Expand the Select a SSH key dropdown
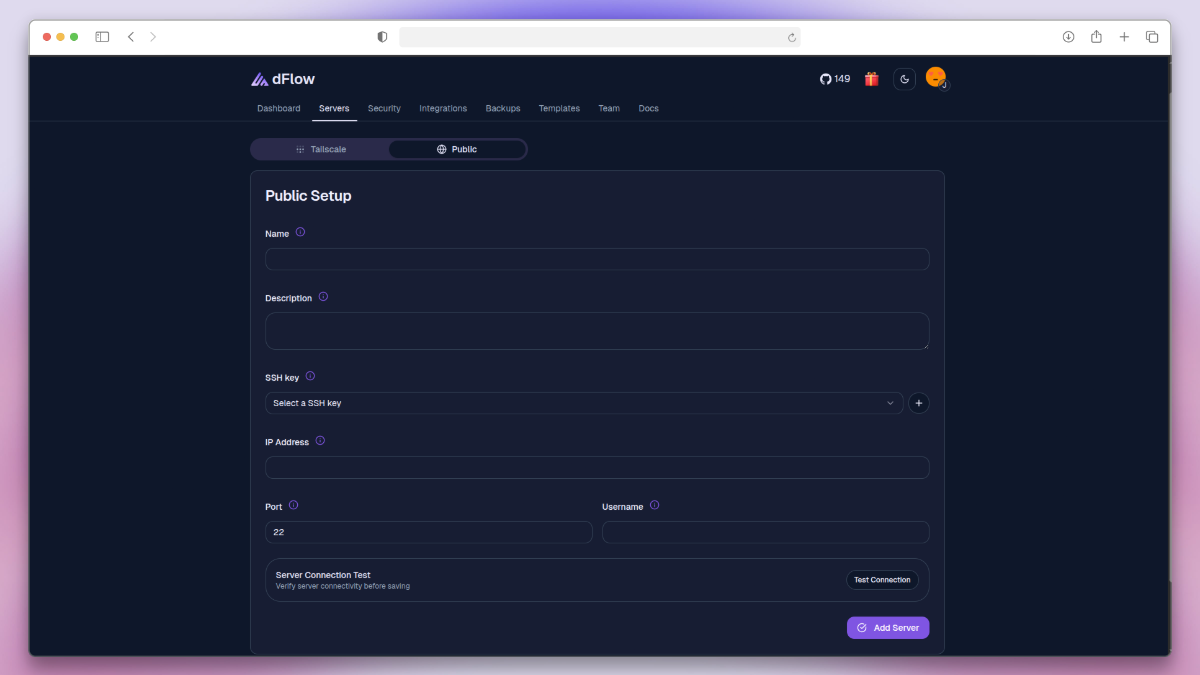This screenshot has width=1200, height=675. pos(584,403)
